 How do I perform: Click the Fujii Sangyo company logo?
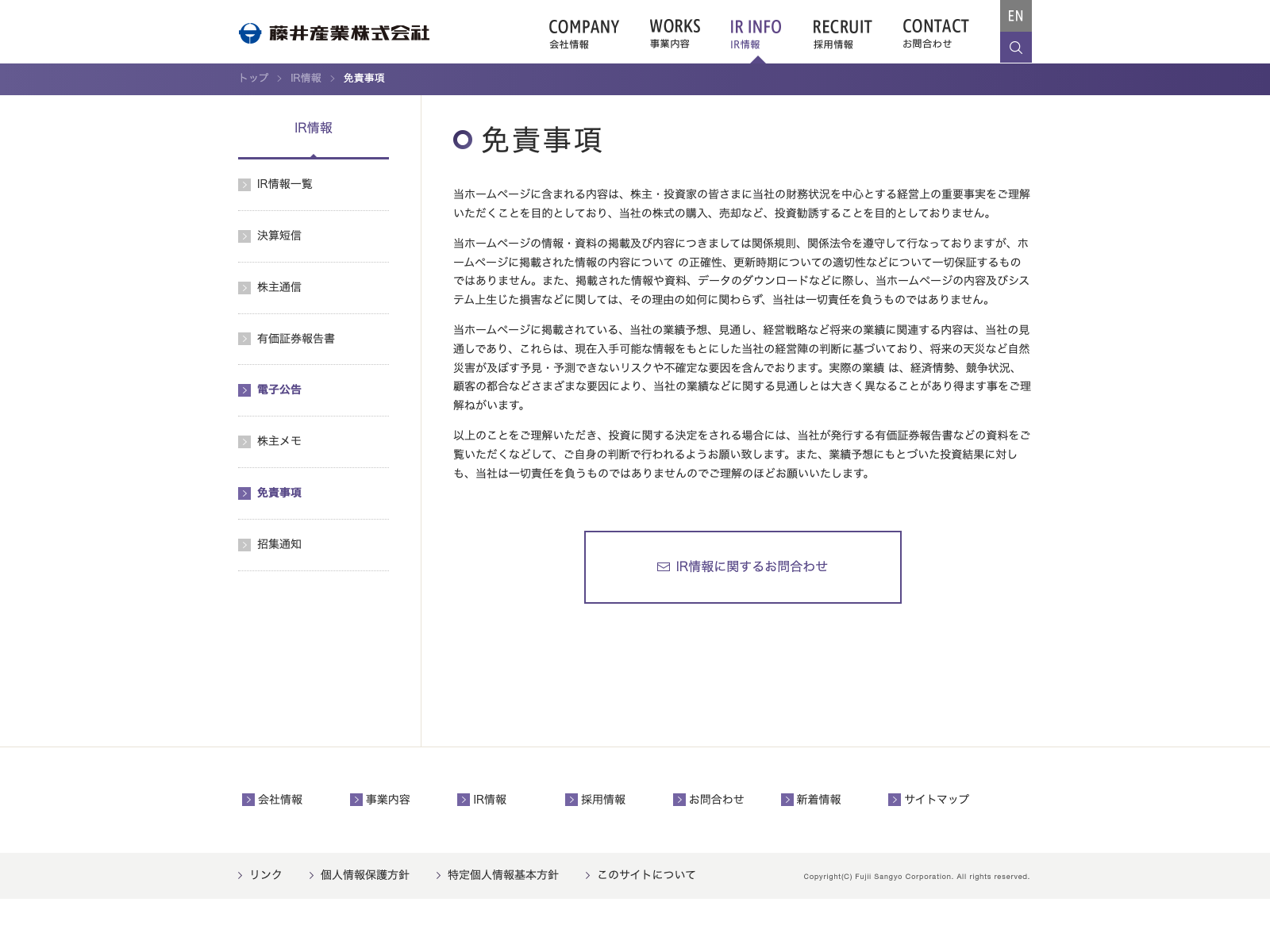(334, 33)
